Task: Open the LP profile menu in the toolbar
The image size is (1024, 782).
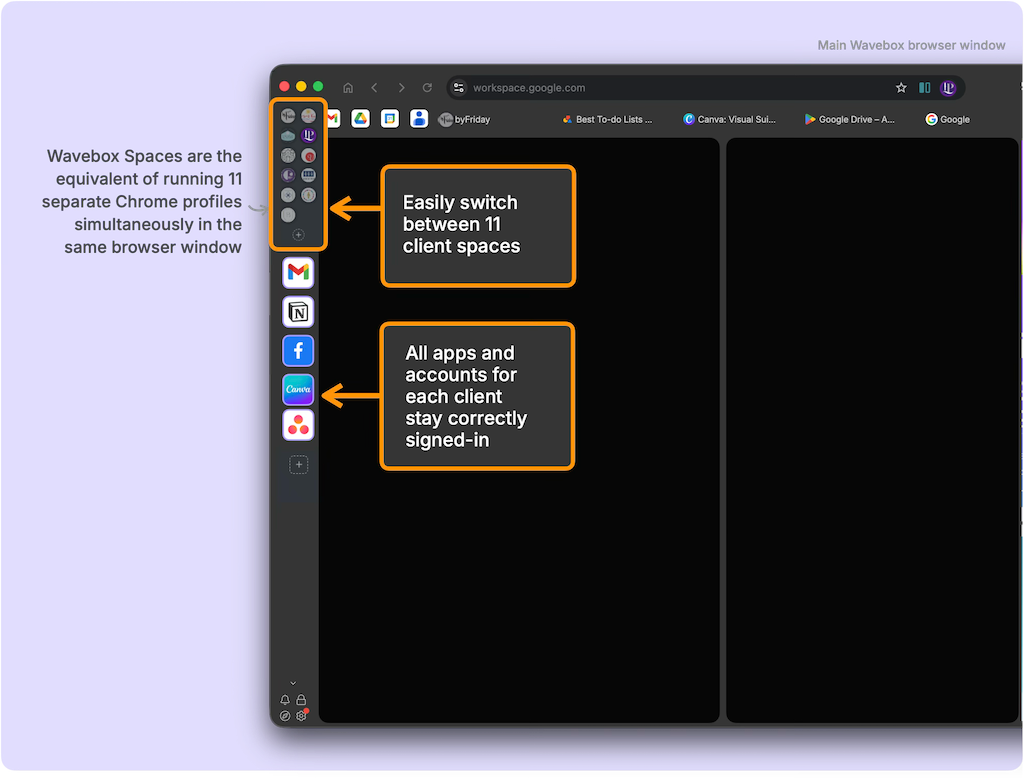Action: 948,88
